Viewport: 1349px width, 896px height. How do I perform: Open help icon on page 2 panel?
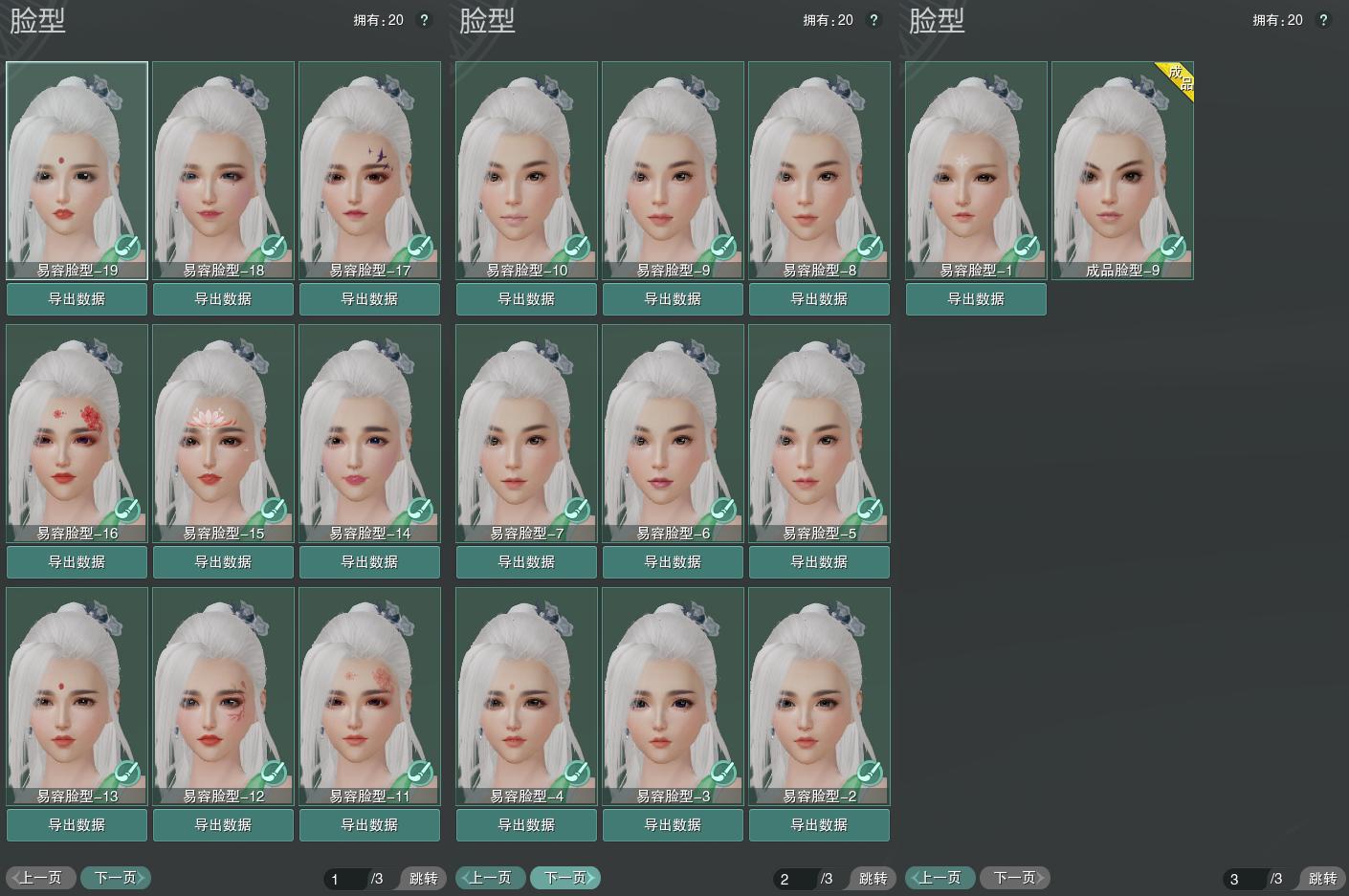click(x=874, y=20)
